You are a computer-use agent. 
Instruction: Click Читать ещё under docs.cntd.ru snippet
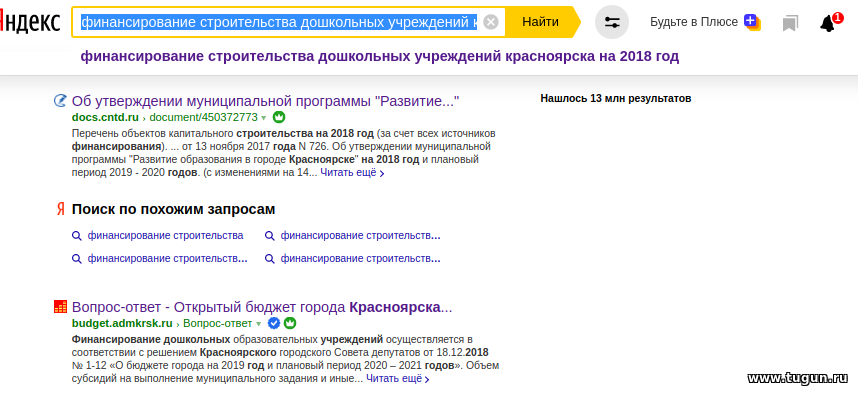point(352,173)
